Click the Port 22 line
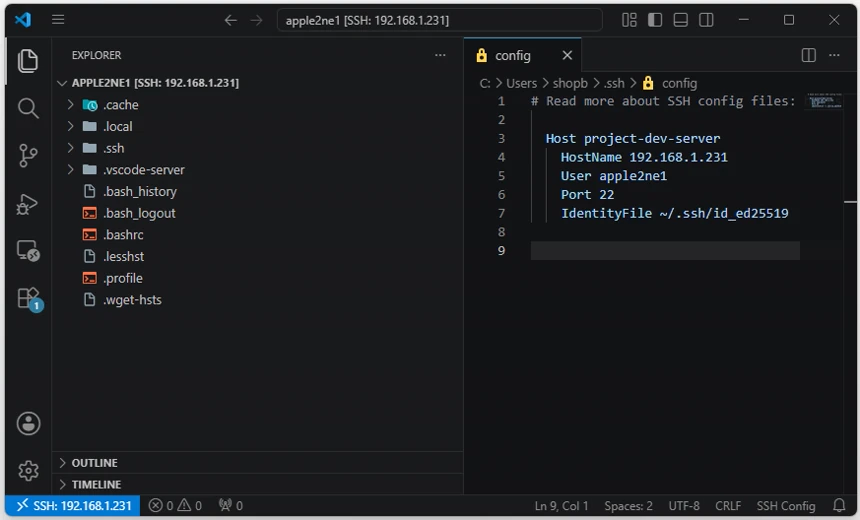860x520 pixels. tap(587, 195)
